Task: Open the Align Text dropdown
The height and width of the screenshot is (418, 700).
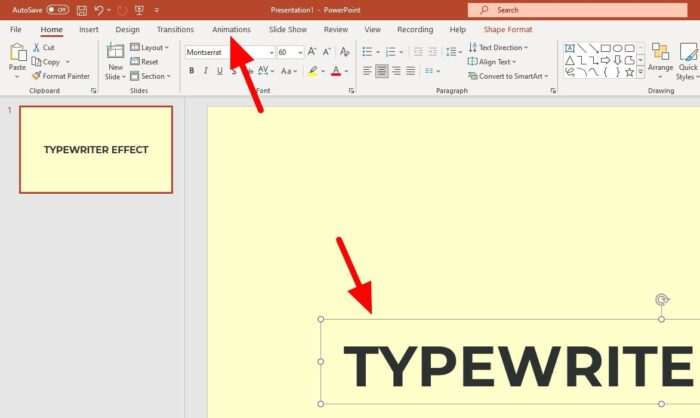Action: coord(492,62)
